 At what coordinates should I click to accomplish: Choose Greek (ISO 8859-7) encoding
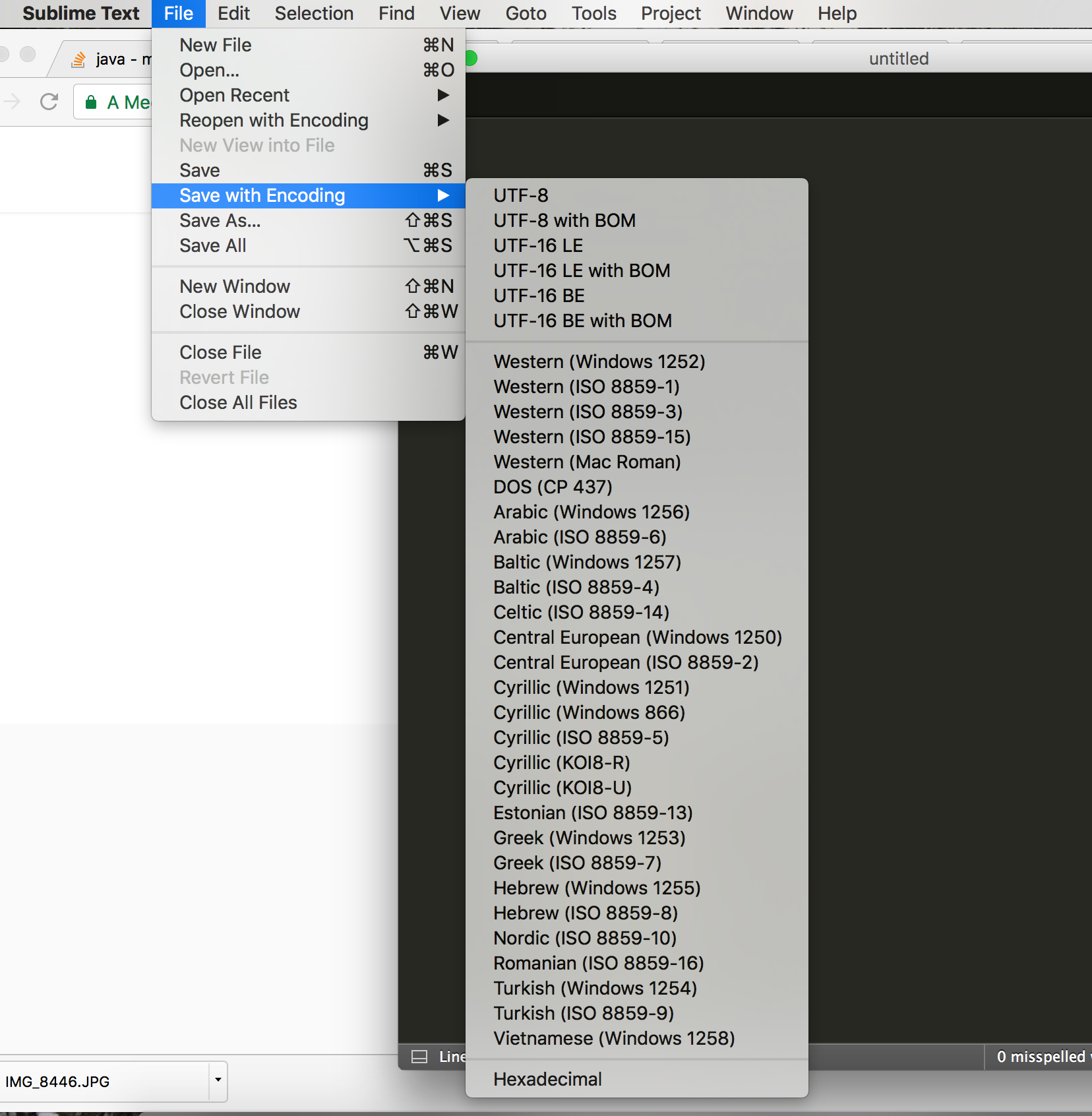pyautogui.click(x=637, y=863)
